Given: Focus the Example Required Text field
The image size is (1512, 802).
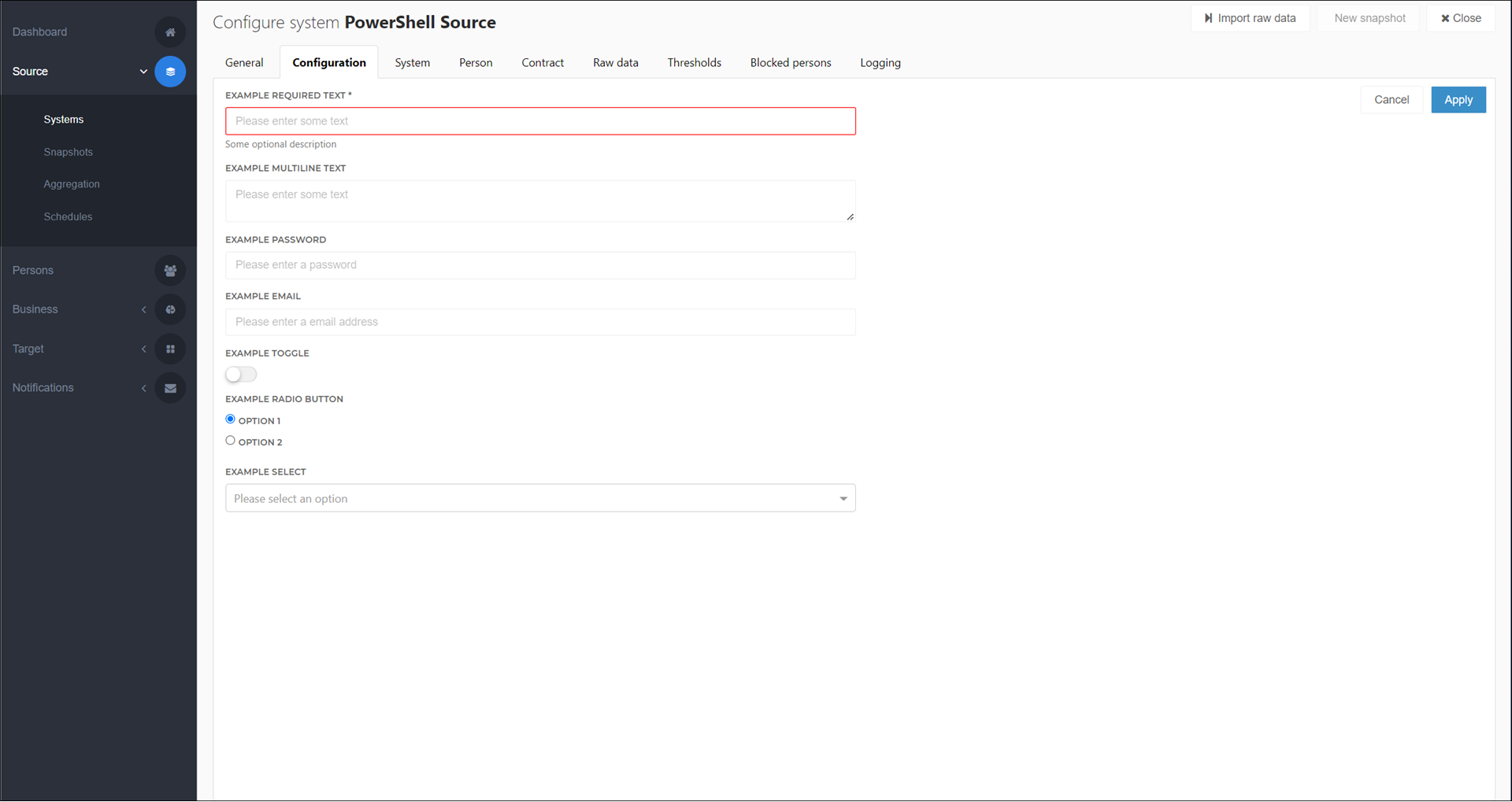Looking at the screenshot, I should click(x=540, y=121).
